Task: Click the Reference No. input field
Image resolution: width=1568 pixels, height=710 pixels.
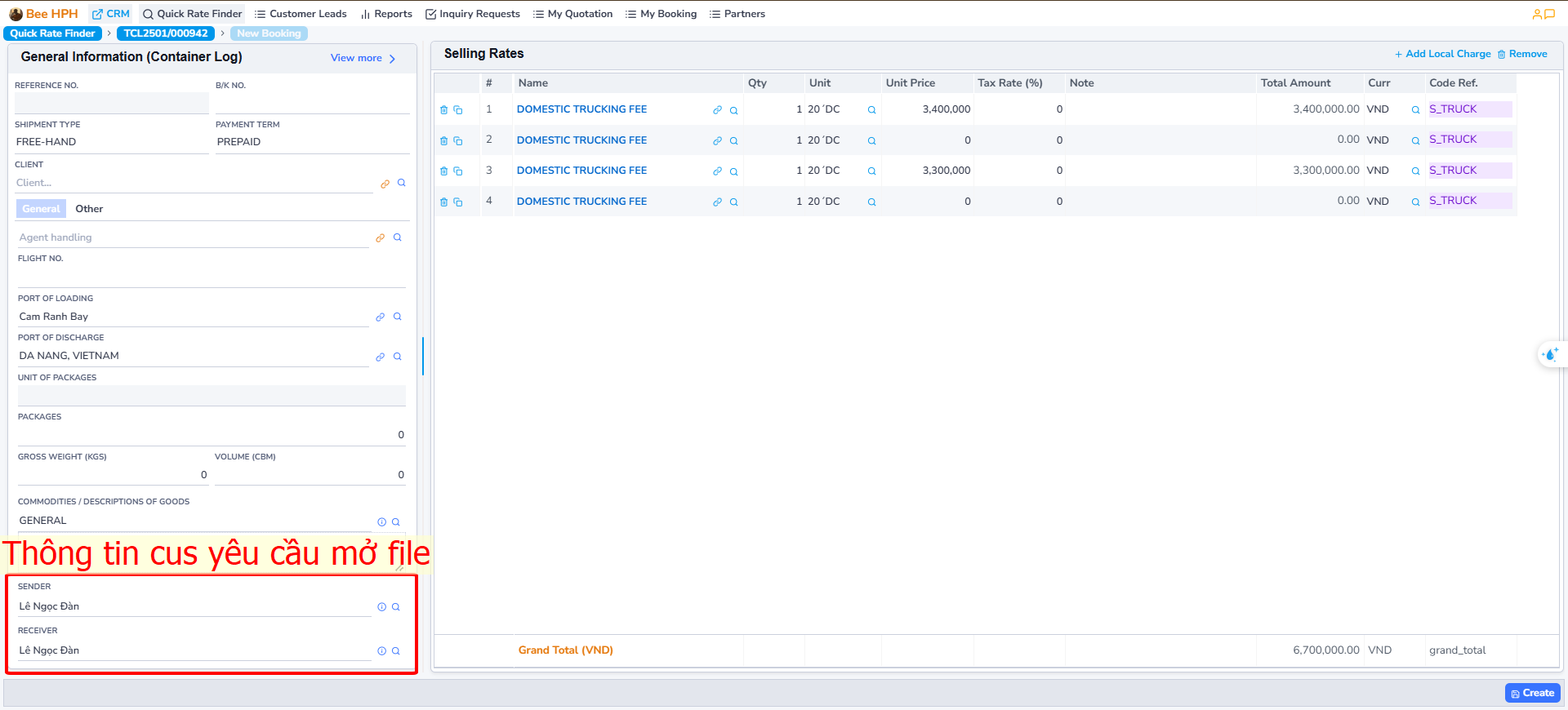Action: pyautogui.click(x=111, y=103)
